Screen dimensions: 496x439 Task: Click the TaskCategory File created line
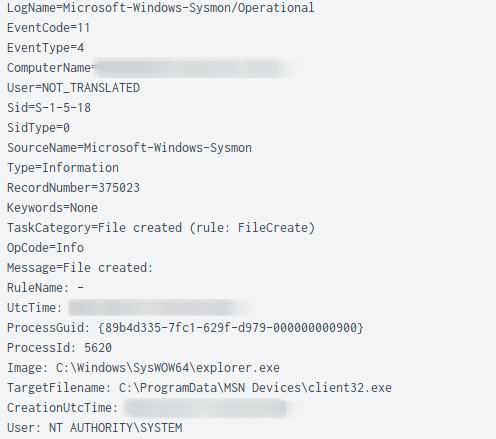pos(161,228)
